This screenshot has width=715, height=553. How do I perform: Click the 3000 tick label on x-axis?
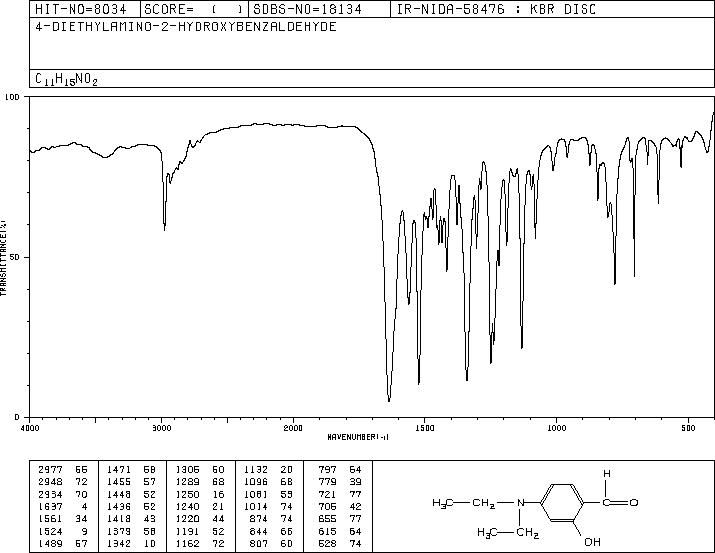point(161,428)
